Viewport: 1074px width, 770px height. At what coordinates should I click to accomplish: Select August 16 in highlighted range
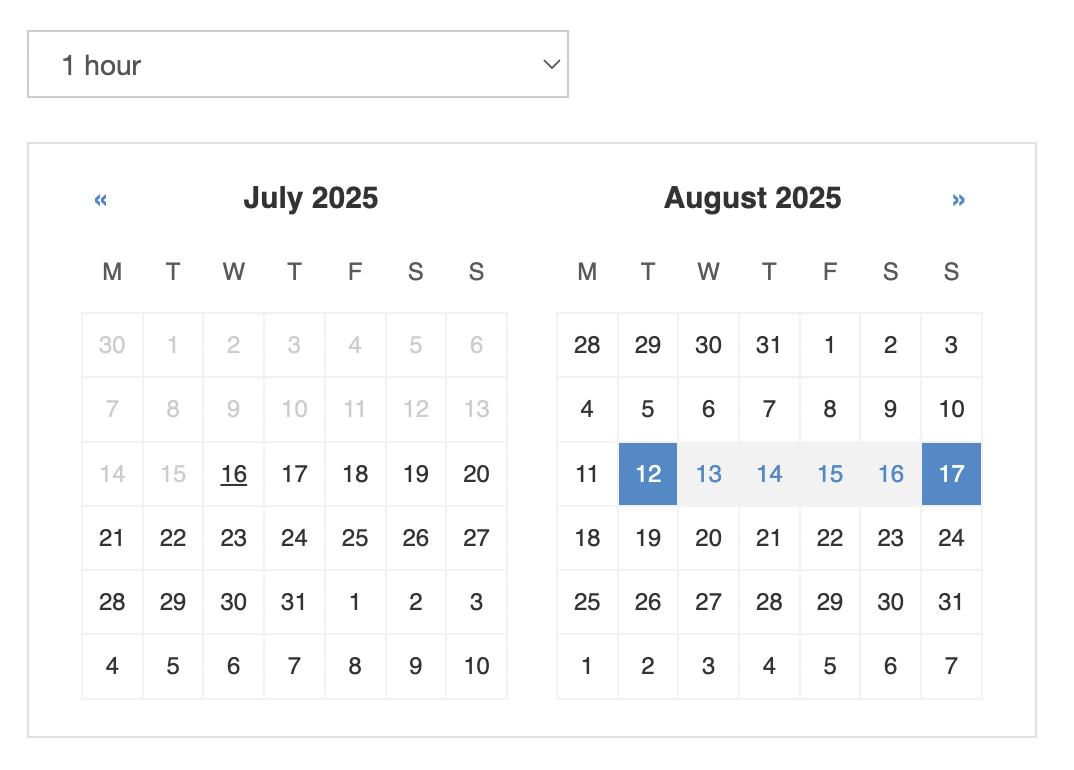[x=891, y=474]
